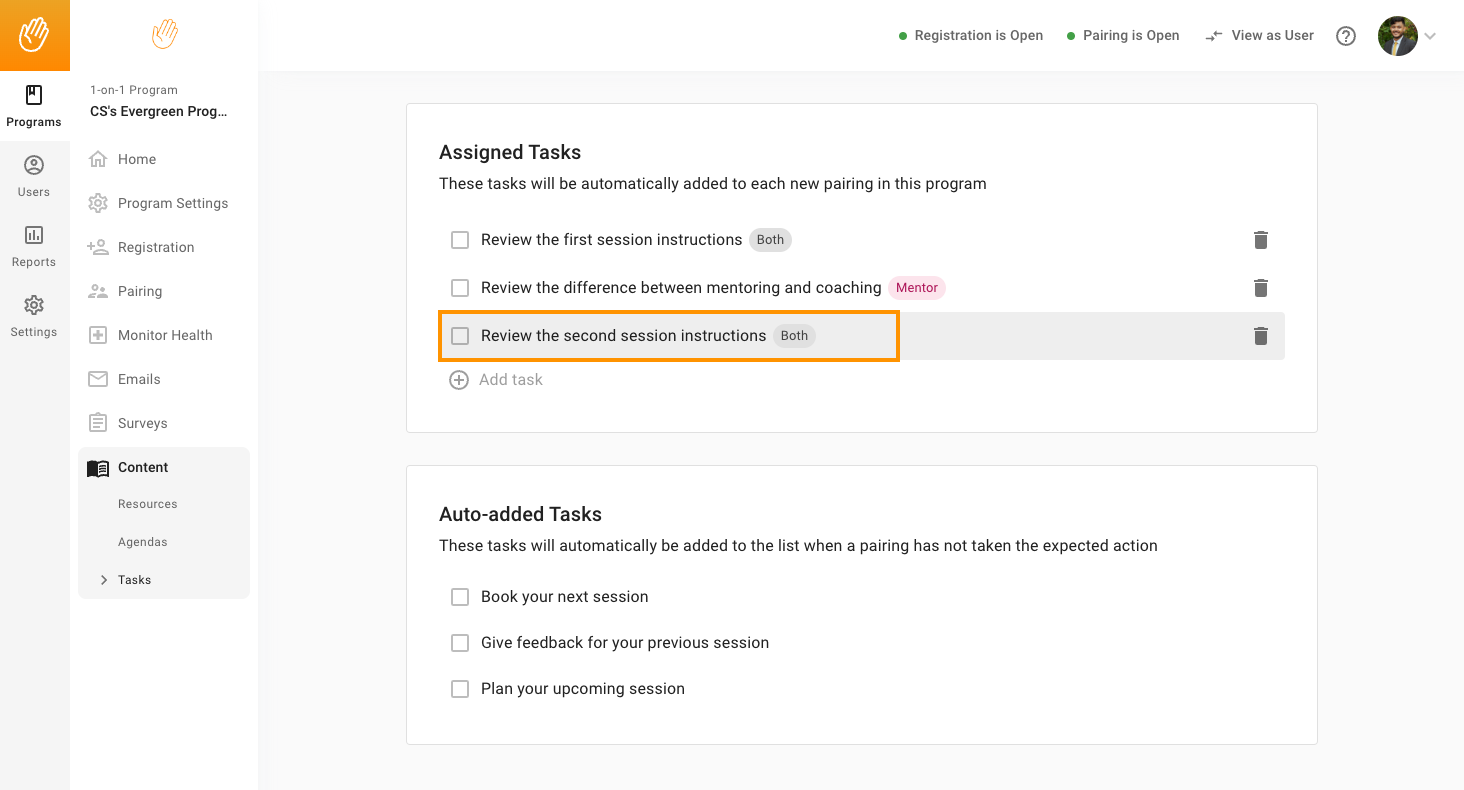Click the user profile avatar
The image size is (1464, 790).
click(x=1398, y=36)
